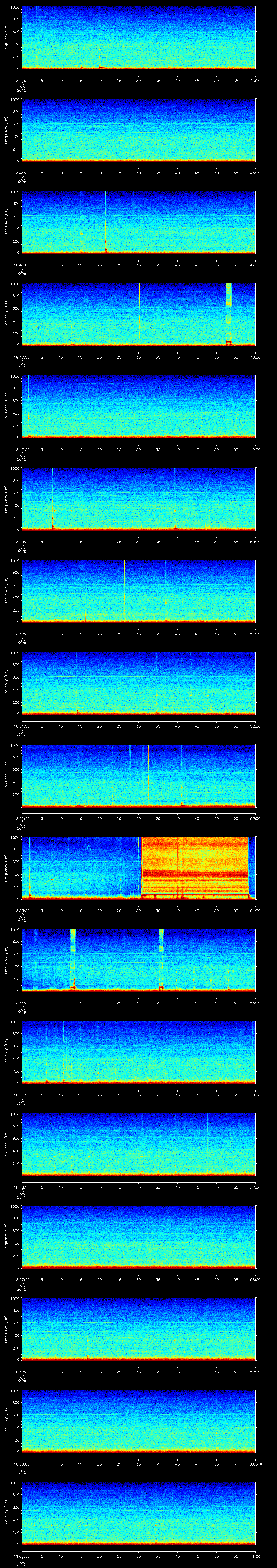Viewport: 277px width, 1568px height.
Task: Select the spectrogram plot beginning at 18:54:00
Action: (139, 960)
